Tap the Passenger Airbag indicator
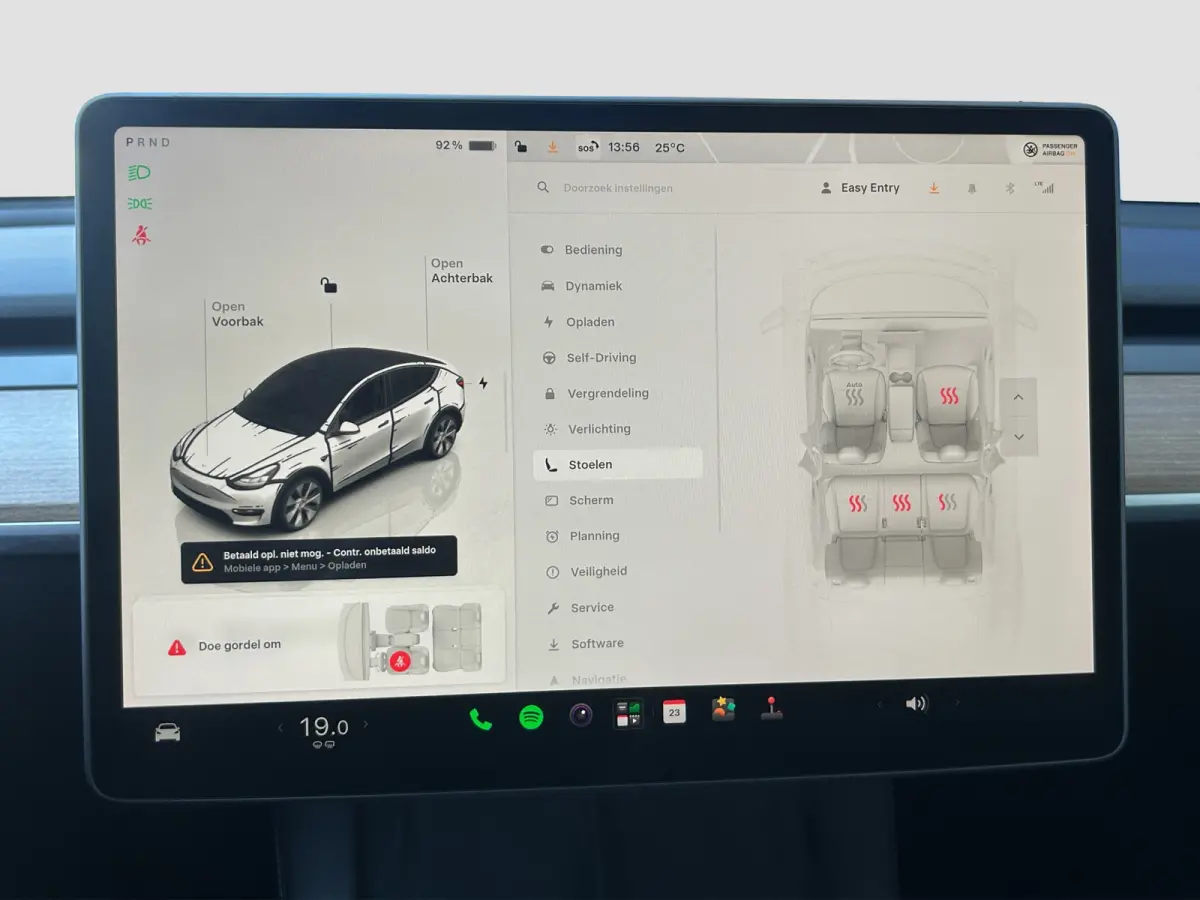This screenshot has height=900, width=1200. pyautogui.click(x=1051, y=149)
